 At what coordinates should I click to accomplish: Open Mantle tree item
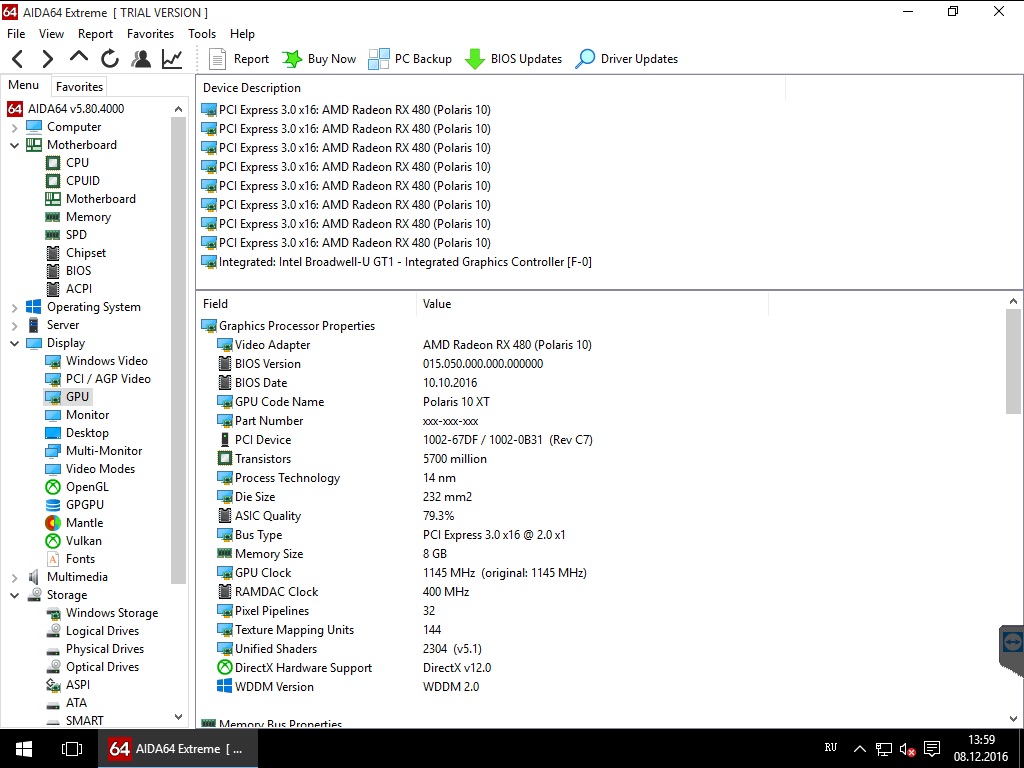84,523
